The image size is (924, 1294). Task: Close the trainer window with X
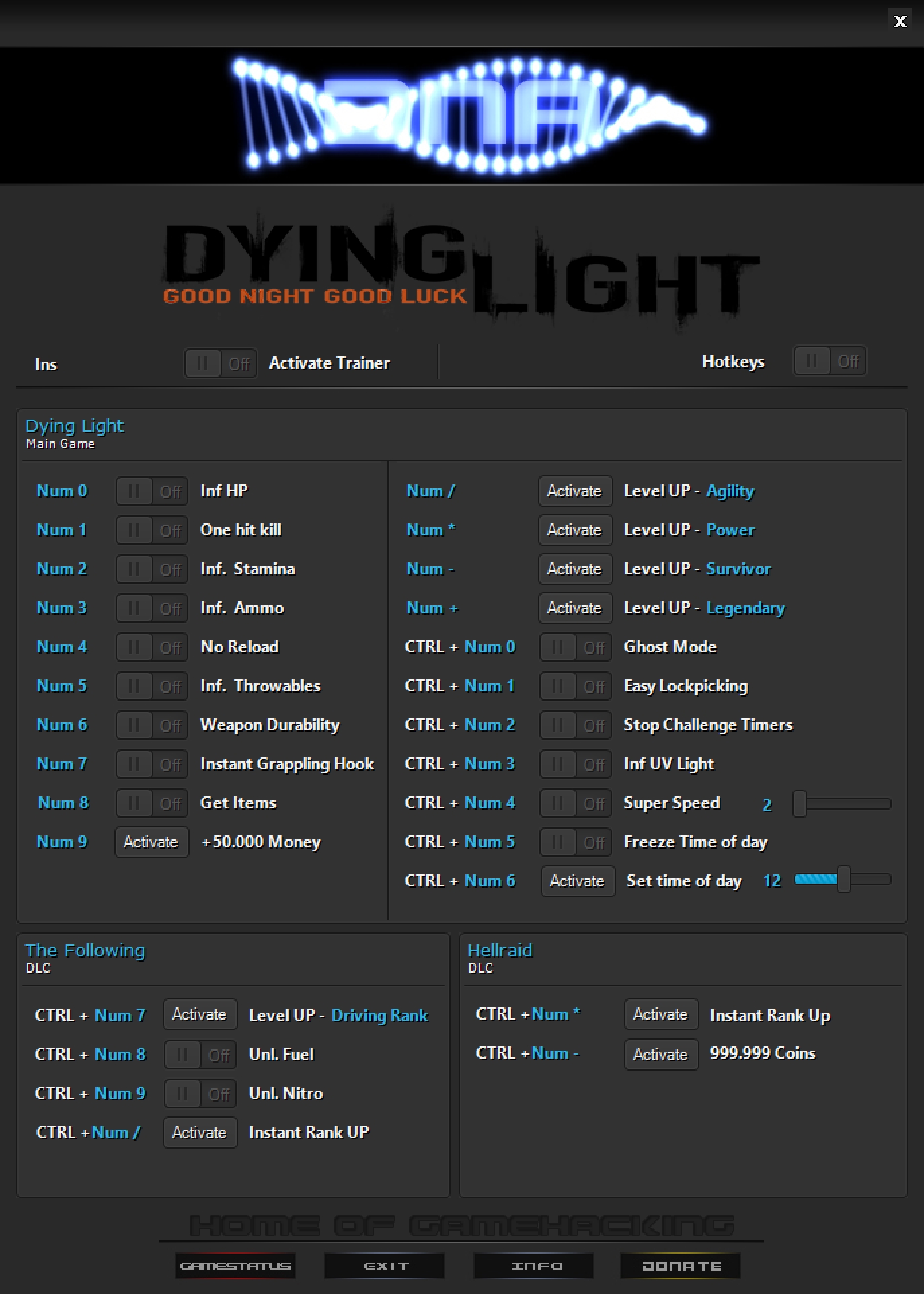(x=900, y=22)
